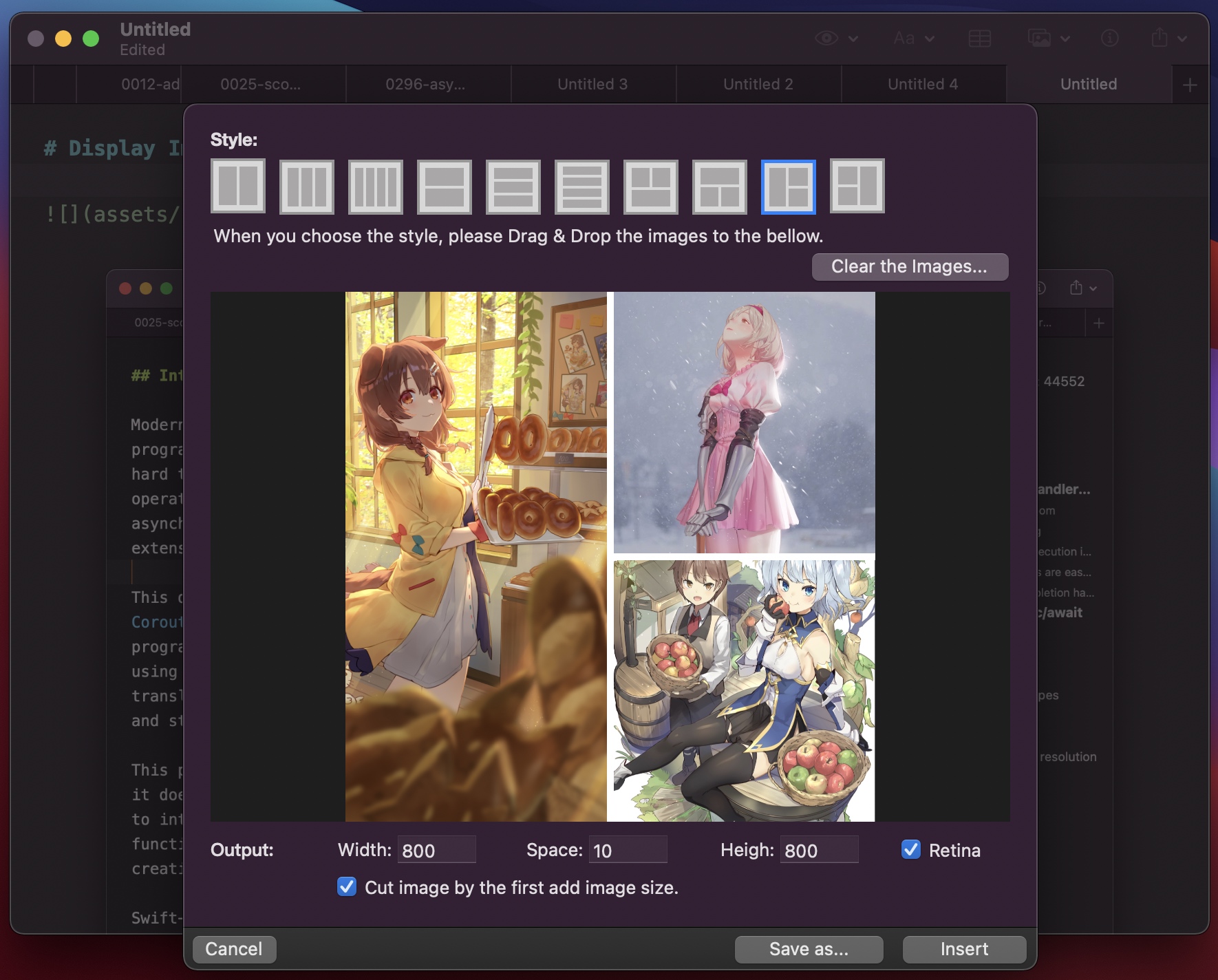Click the table insert icon in toolbar
1218x980 pixels.
[980, 38]
